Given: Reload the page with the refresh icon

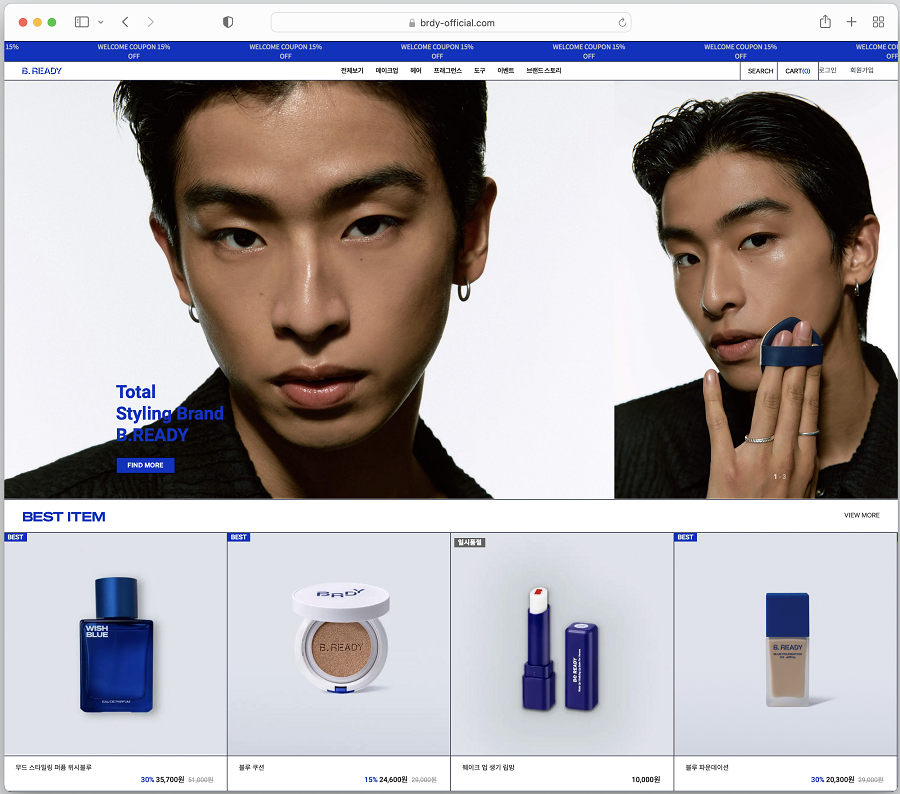Looking at the screenshot, I should [x=622, y=22].
